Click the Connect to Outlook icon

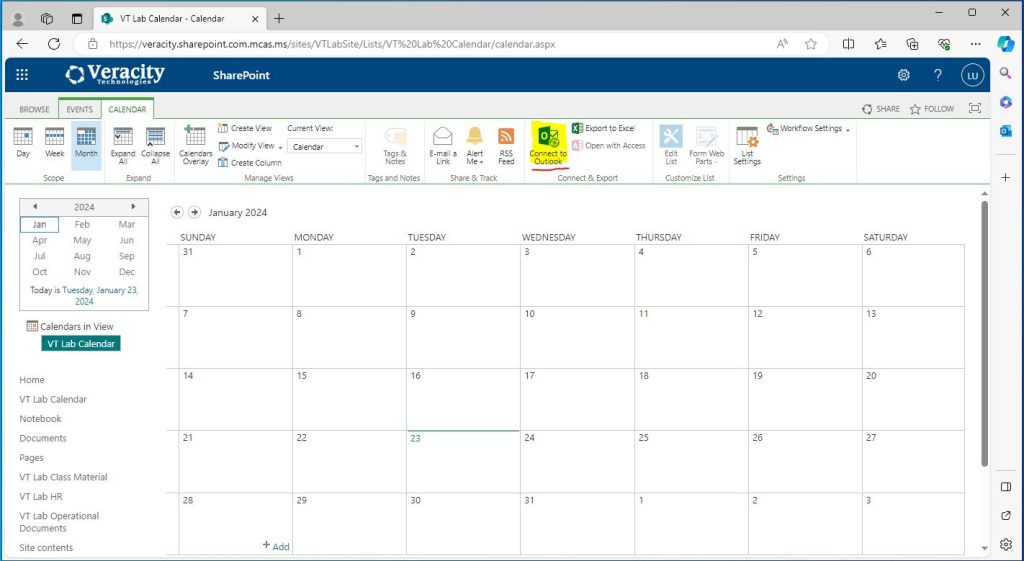[x=548, y=137]
